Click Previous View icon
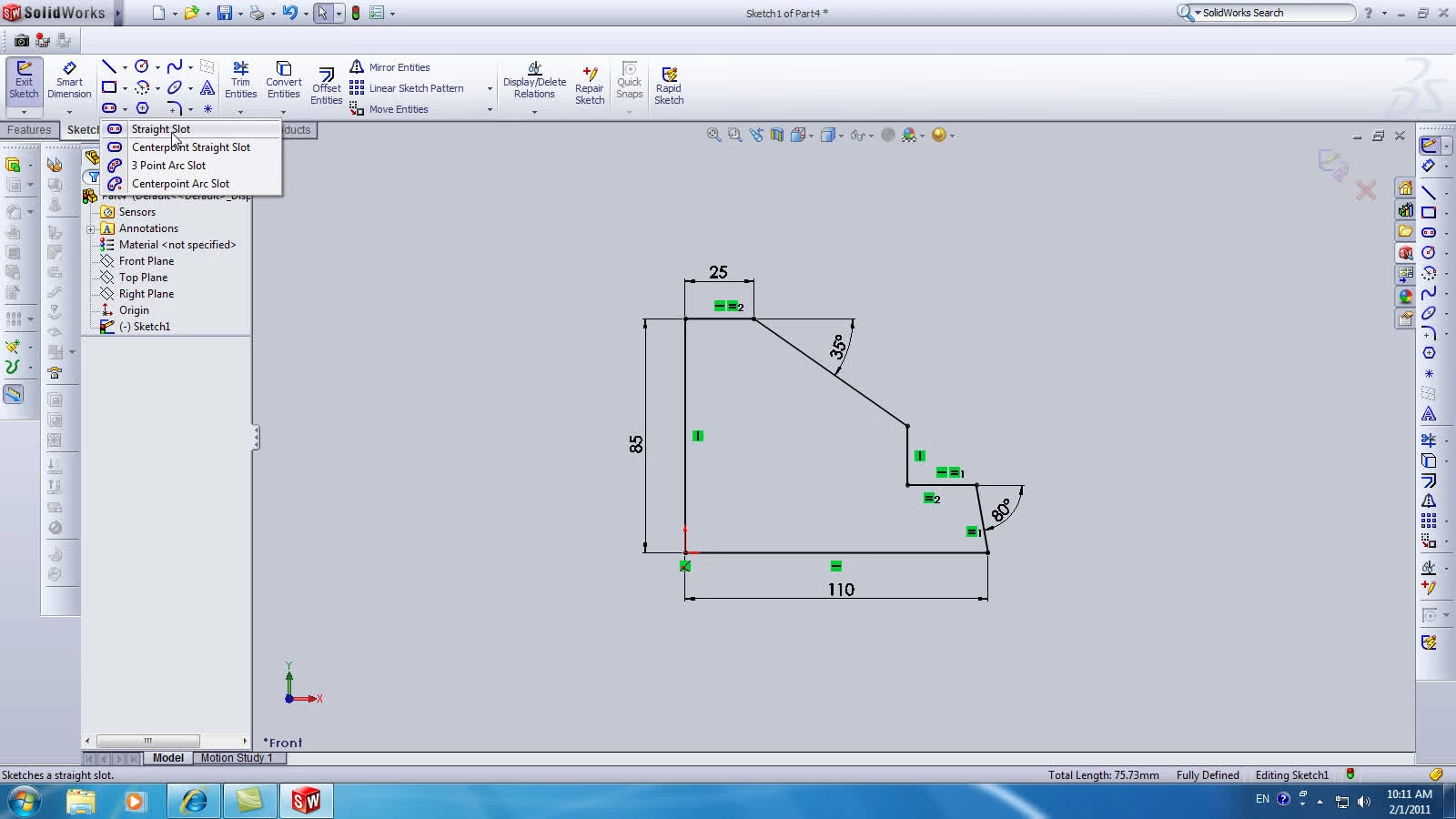The height and width of the screenshot is (819, 1456). (756, 135)
